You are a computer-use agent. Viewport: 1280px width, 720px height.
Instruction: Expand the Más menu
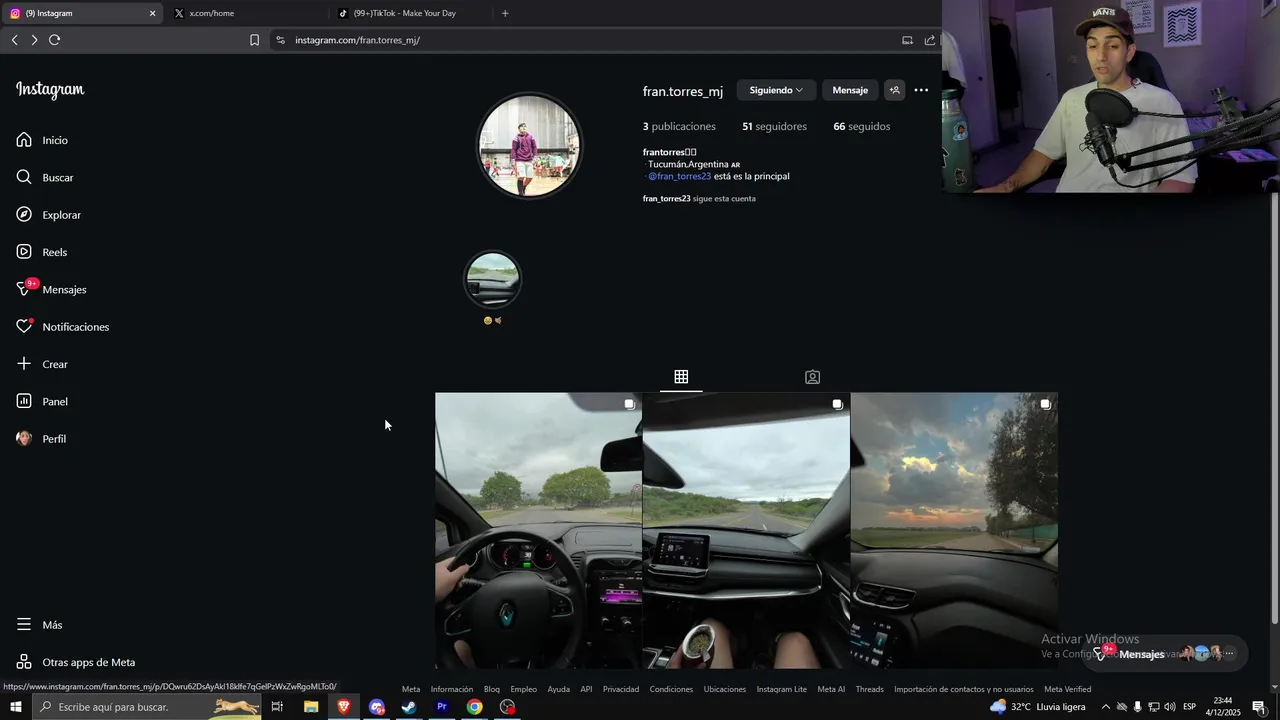[x=39, y=625]
